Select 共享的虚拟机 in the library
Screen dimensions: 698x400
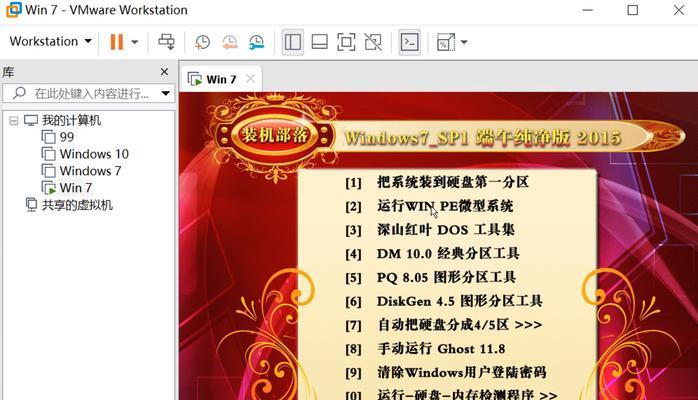77,205
